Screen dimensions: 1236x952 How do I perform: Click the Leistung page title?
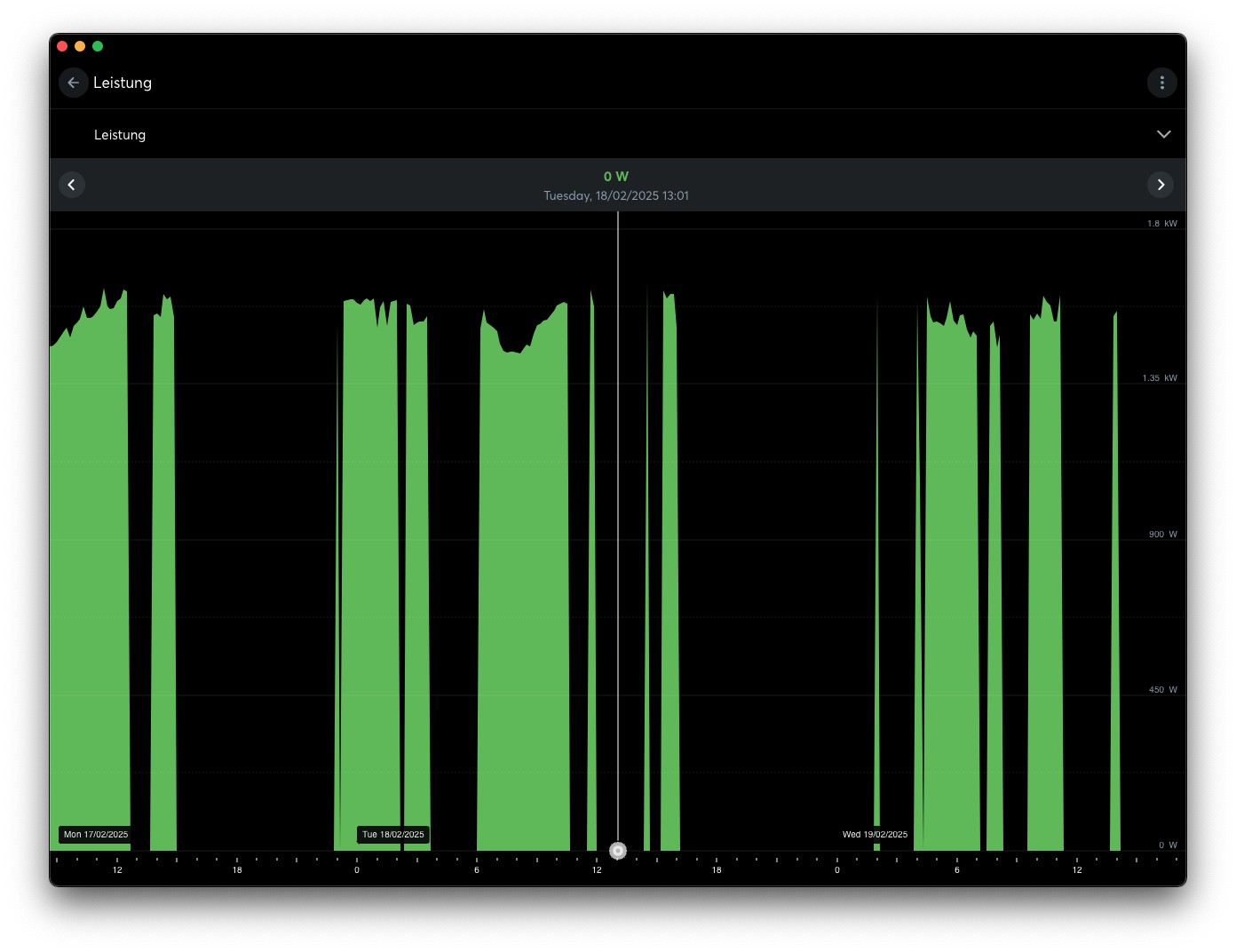pyautogui.click(x=123, y=83)
